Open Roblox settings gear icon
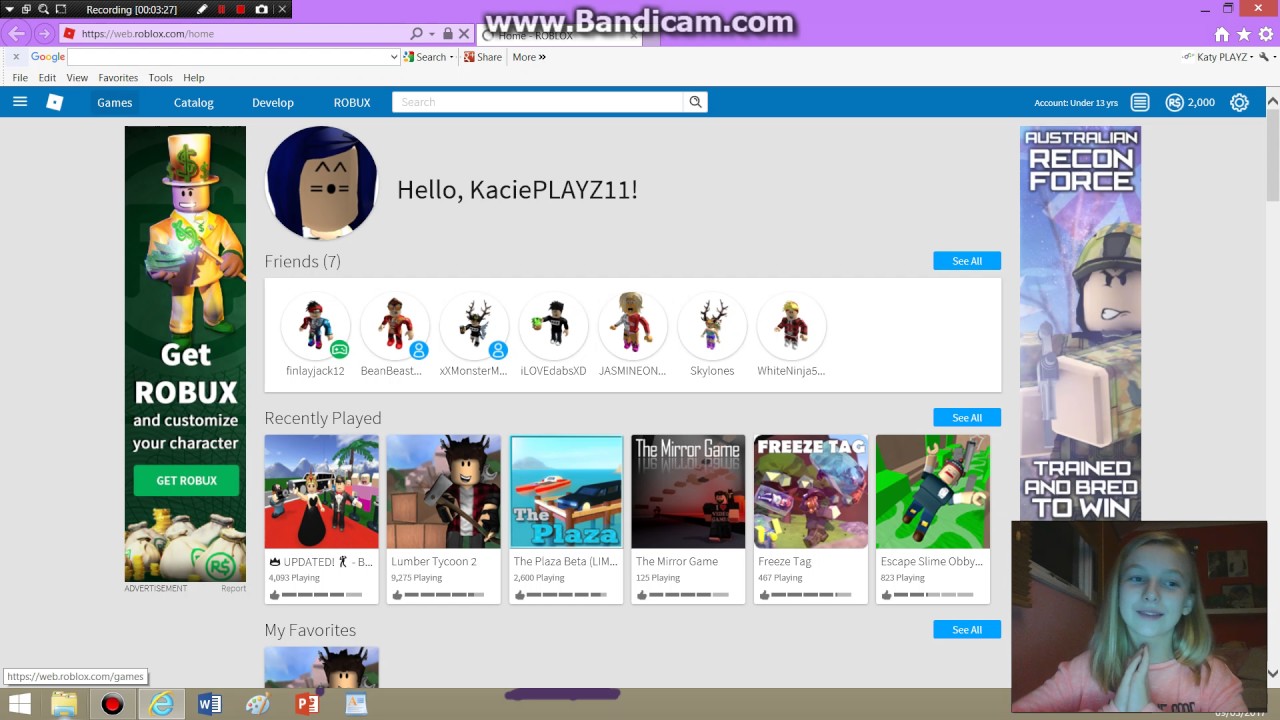 [1239, 102]
